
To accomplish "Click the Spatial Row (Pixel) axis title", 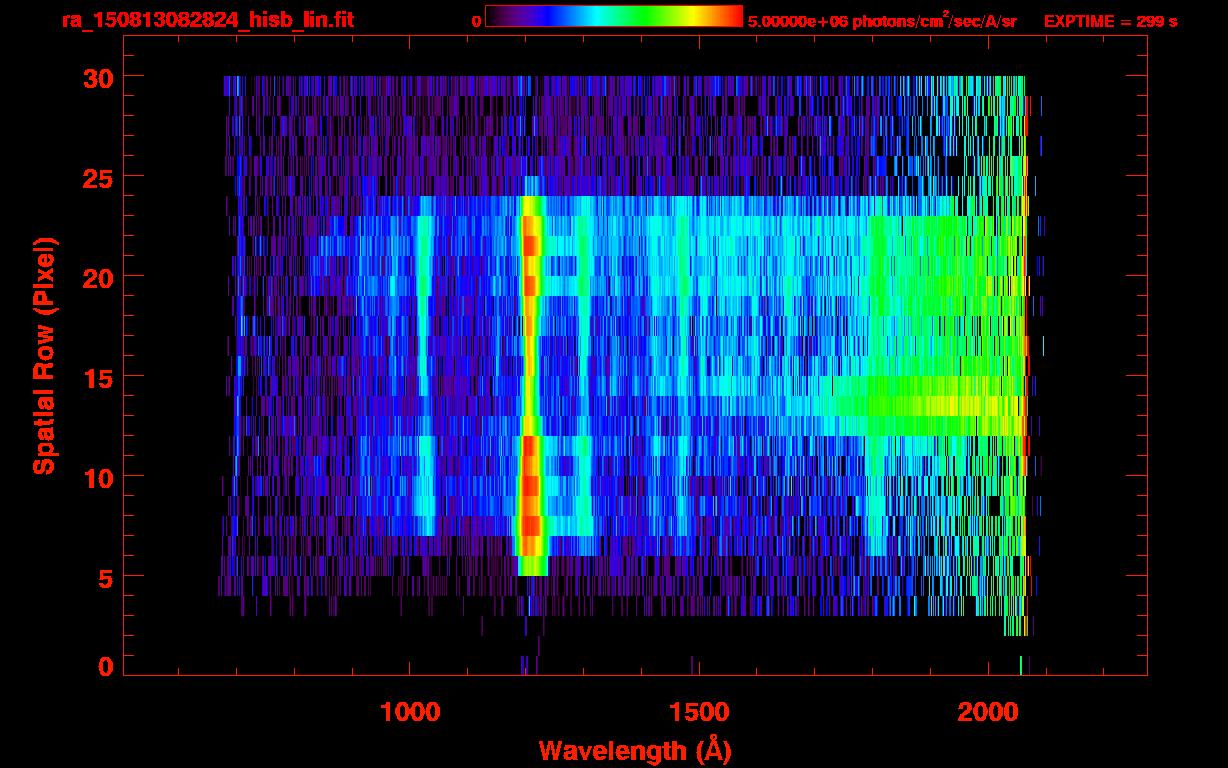I will click(x=45, y=356).
